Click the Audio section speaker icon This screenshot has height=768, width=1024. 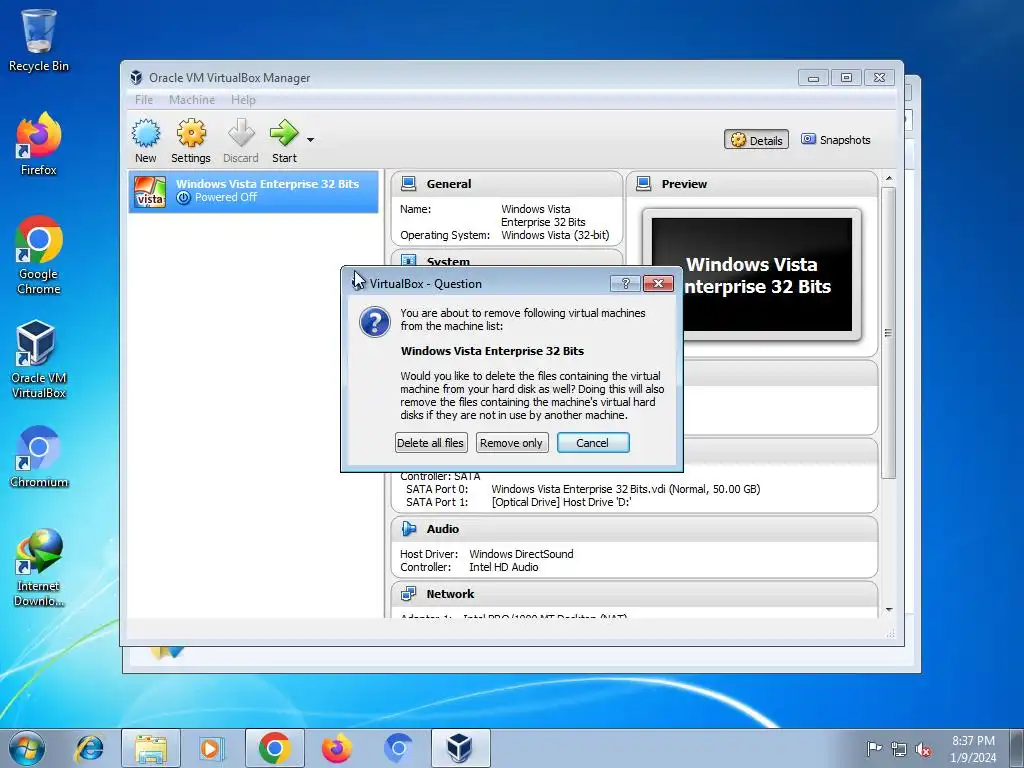click(x=409, y=529)
